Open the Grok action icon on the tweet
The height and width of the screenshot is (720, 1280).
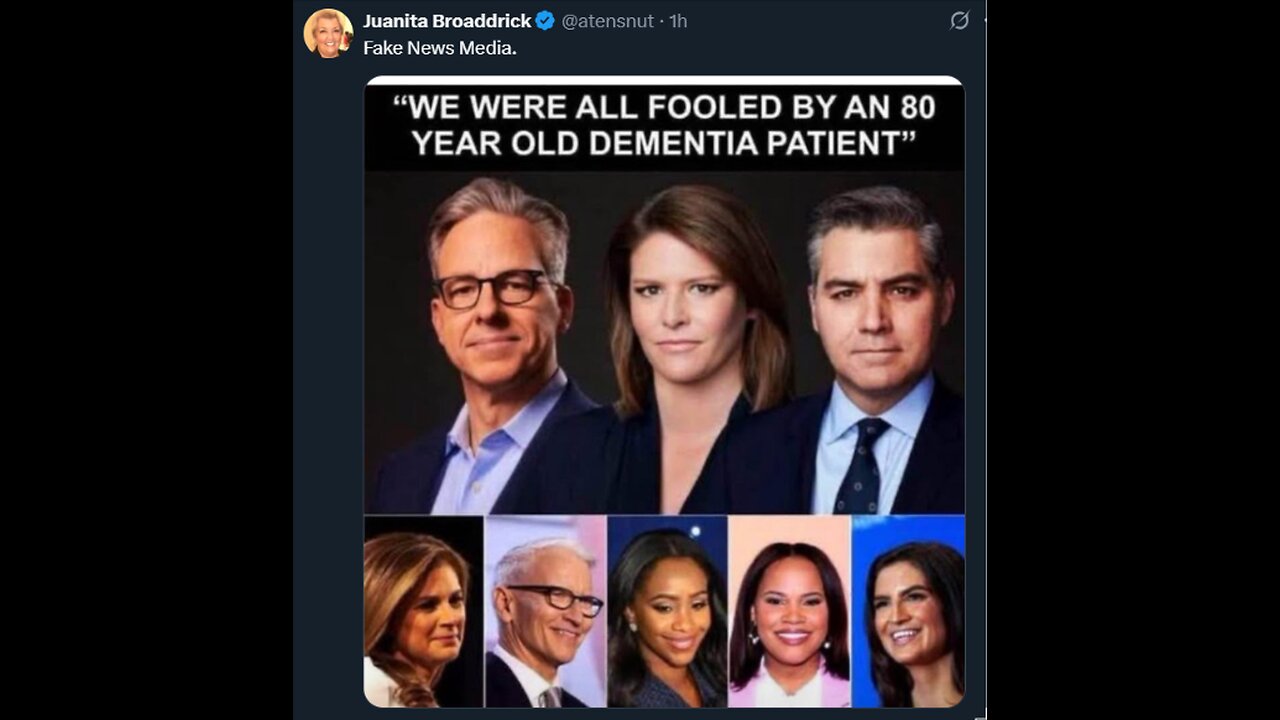tap(959, 21)
